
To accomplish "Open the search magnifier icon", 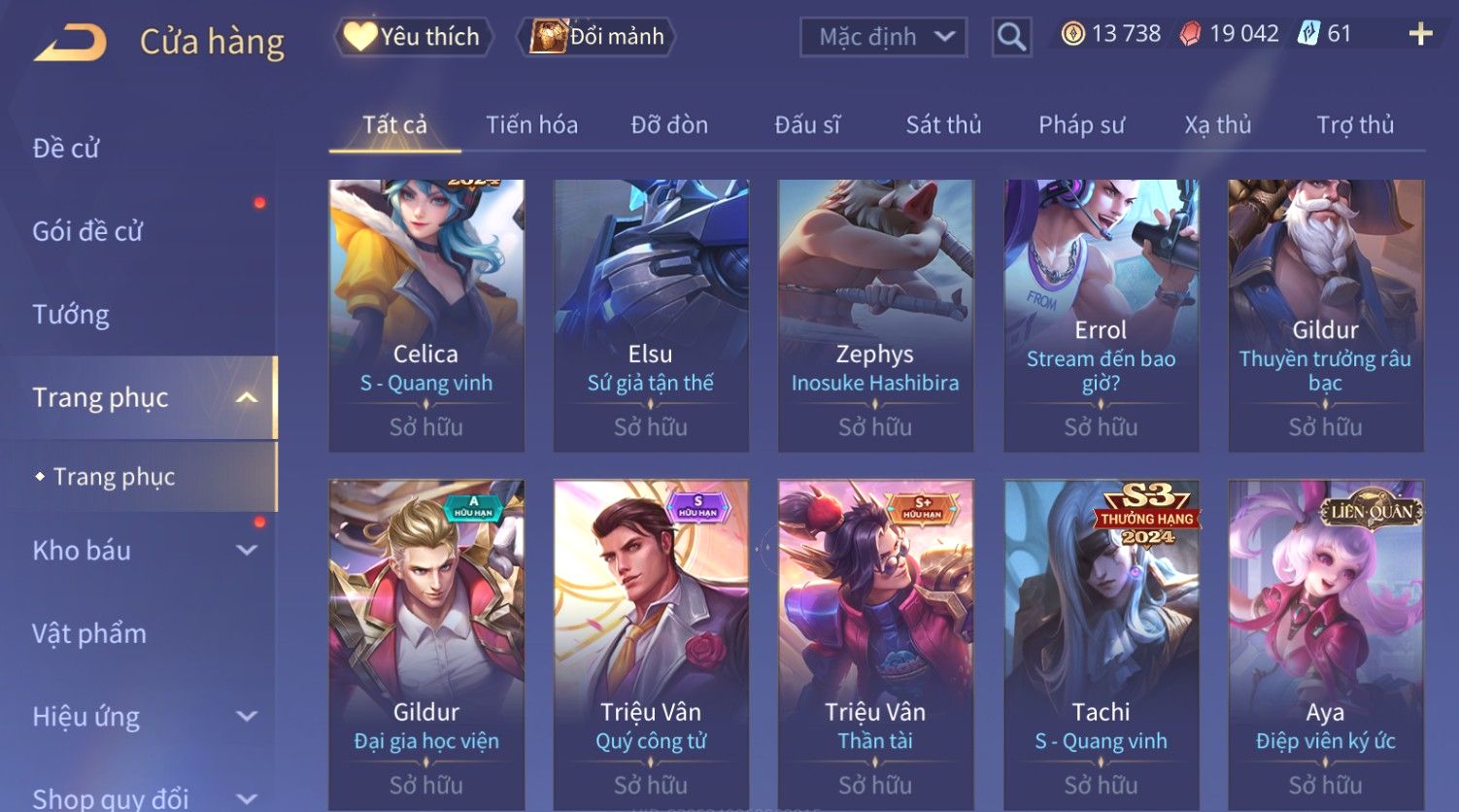I will (x=1011, y=37).
